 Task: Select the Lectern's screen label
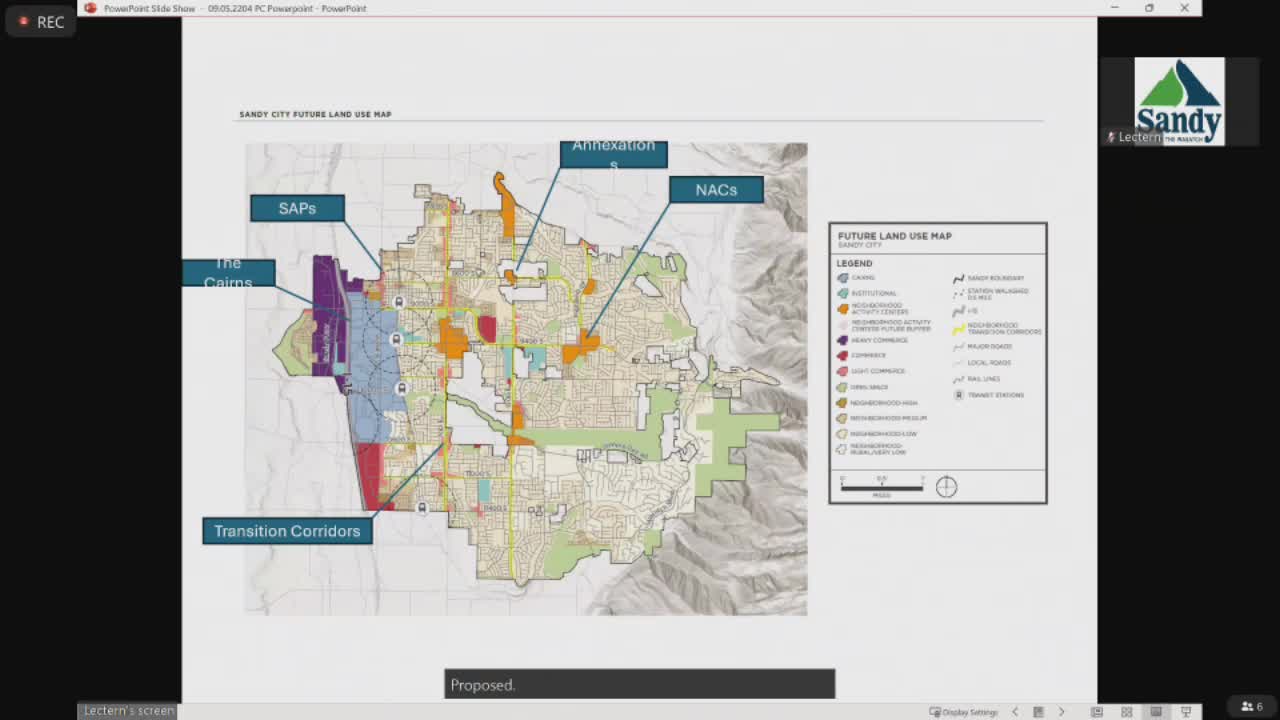click(x=126, y=710)
